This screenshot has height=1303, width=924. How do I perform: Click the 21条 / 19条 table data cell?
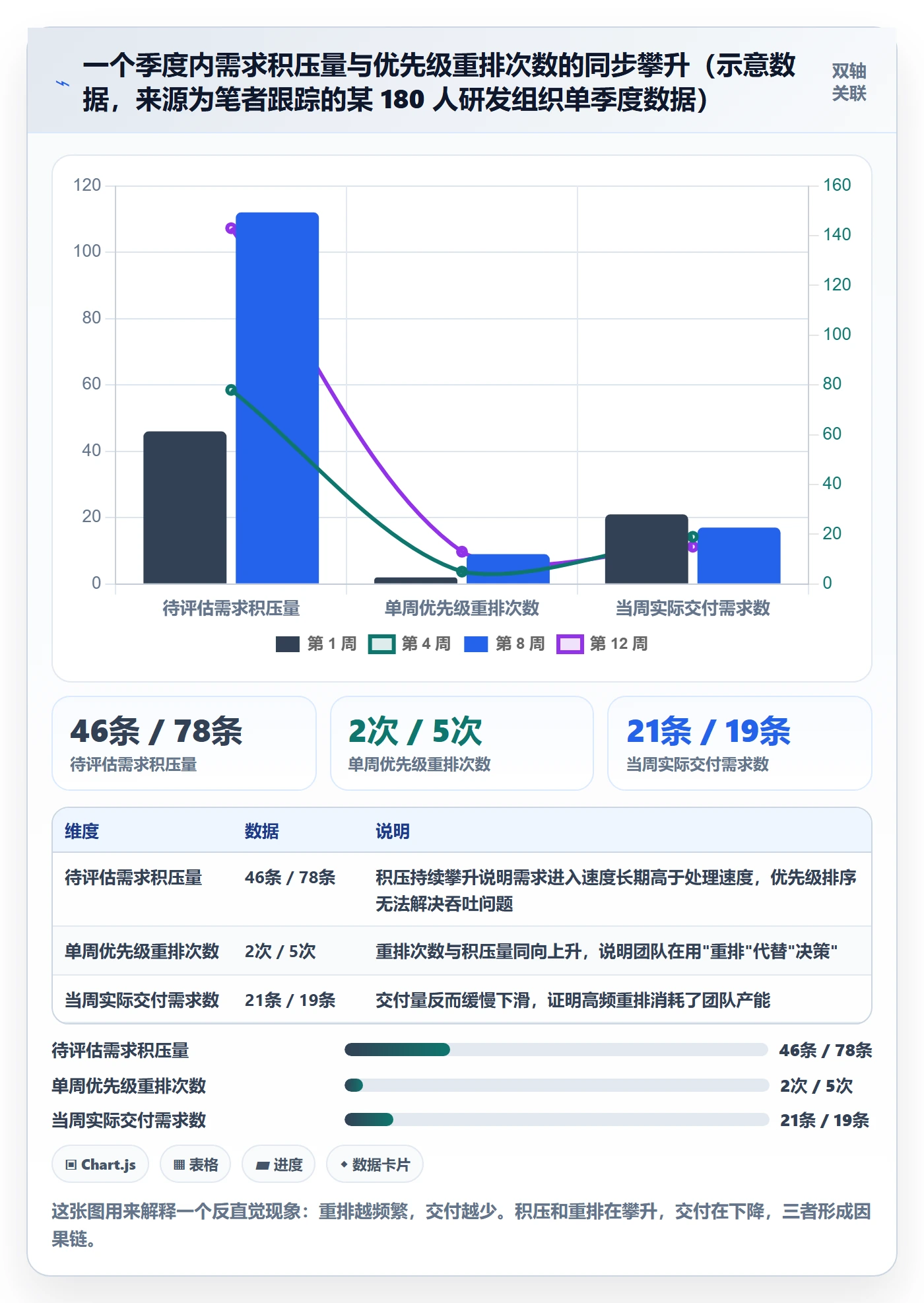(290, 1000)
